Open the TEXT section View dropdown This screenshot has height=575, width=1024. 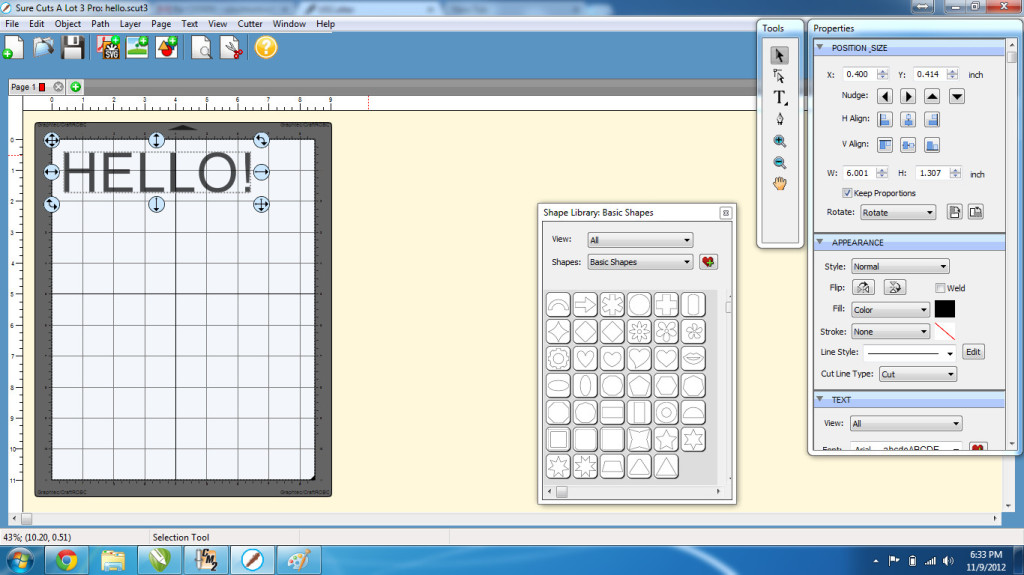906,423
